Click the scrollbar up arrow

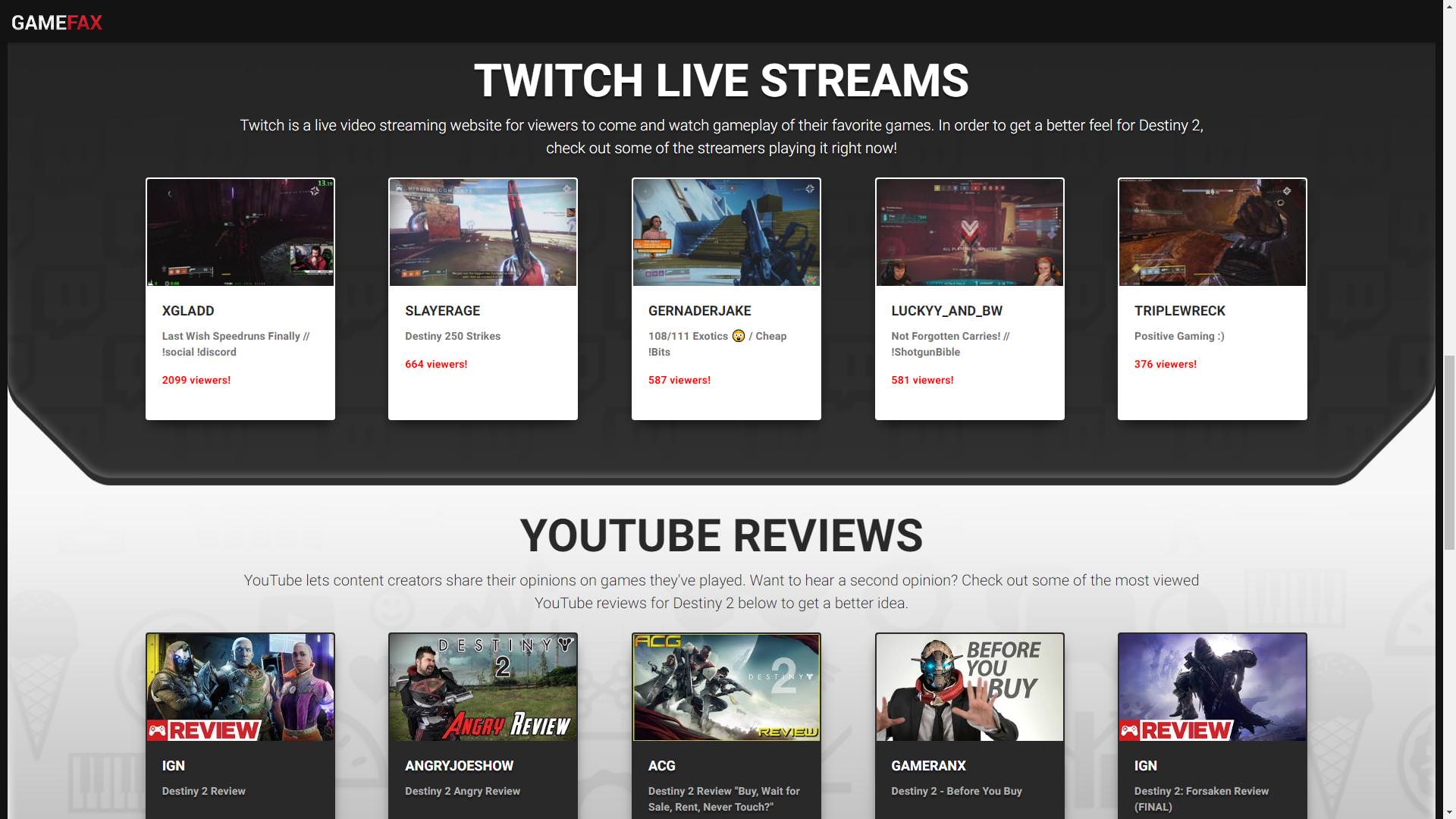point(1449,6)
